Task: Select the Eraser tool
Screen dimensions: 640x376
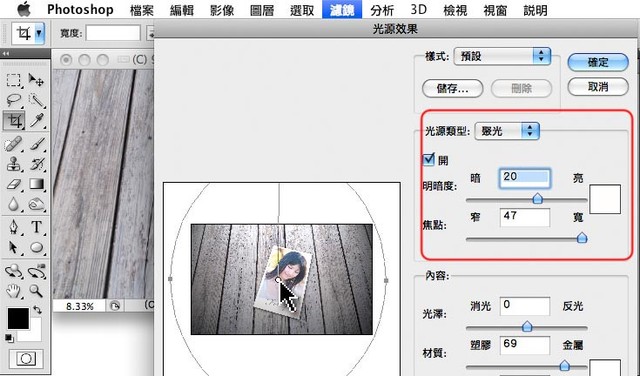Action: click(13, 185)
